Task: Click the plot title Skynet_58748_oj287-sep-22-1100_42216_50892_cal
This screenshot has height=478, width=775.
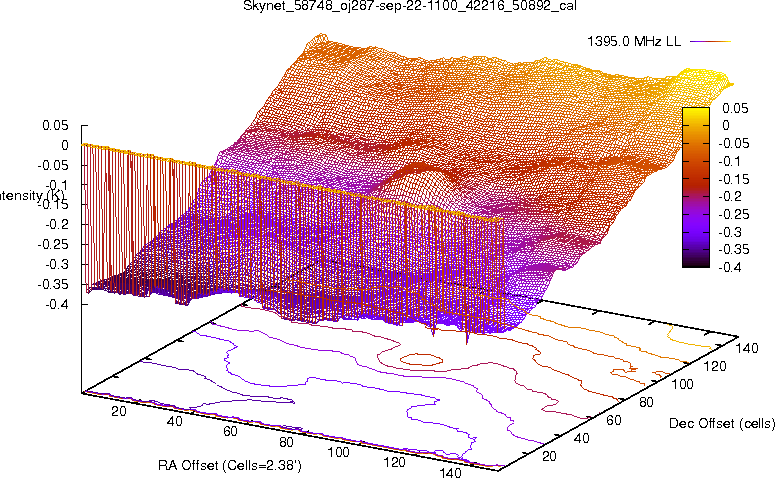Action: [x=410, y=6]
